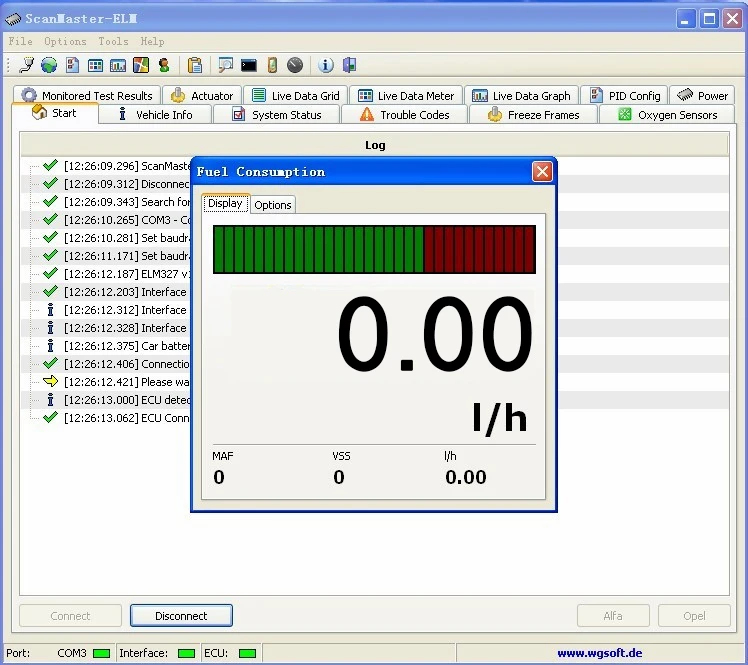
Task: Open the Vehicle Info tab
Action: [155, 114]
